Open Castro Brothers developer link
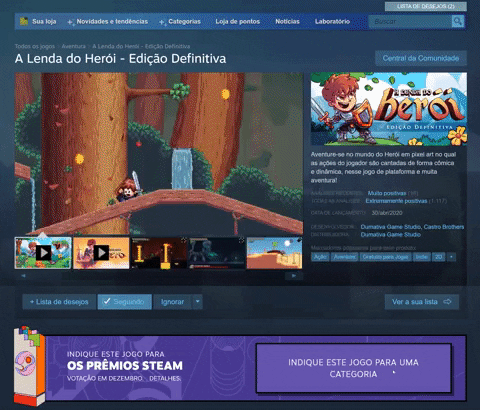 coord(444,227)
